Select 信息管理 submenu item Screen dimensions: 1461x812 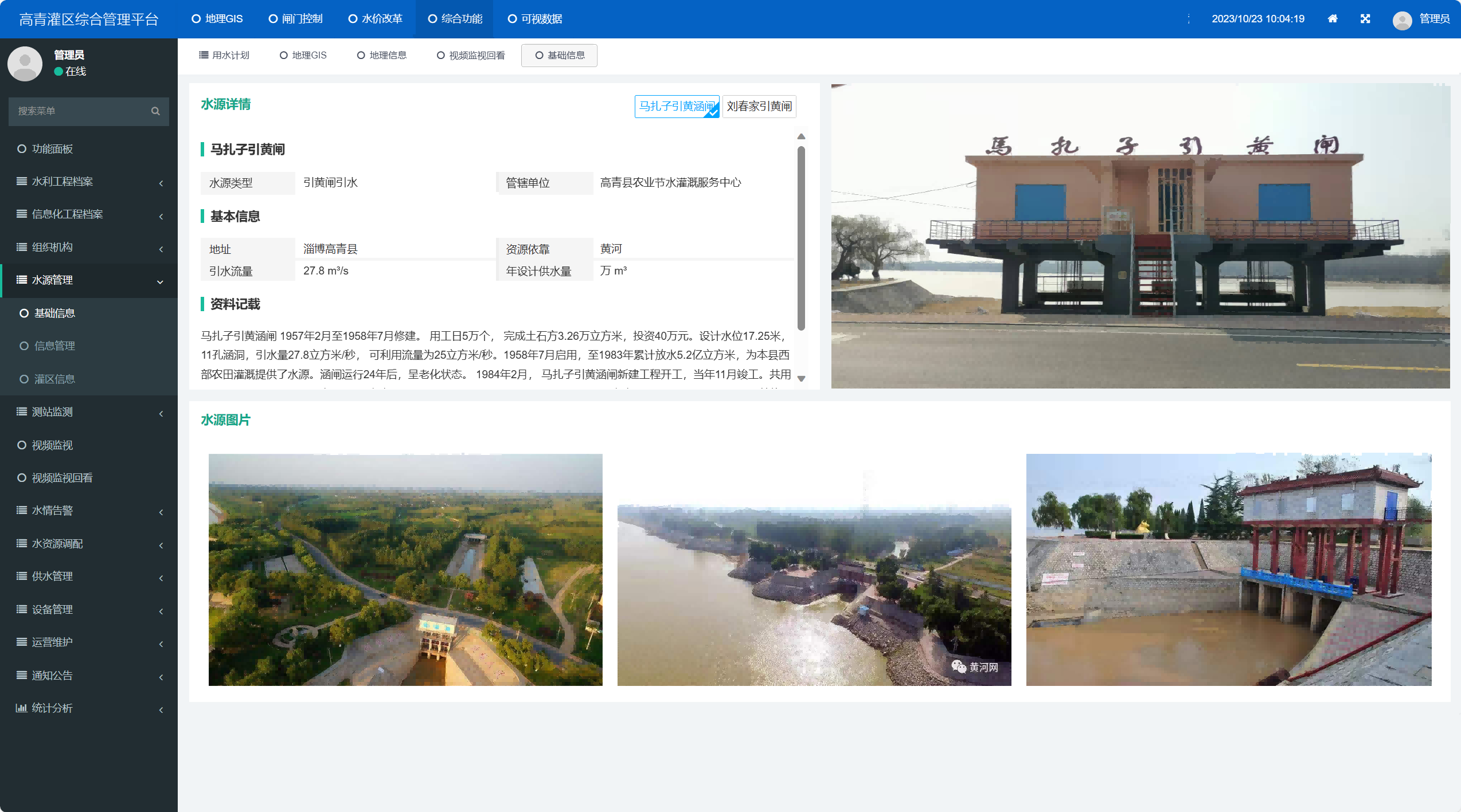pos(54,346)
